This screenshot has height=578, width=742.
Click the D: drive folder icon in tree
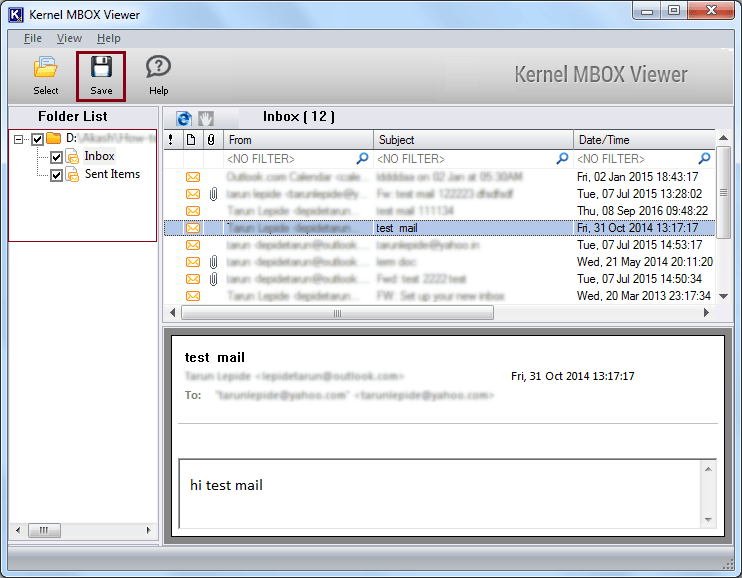point(54,138)
